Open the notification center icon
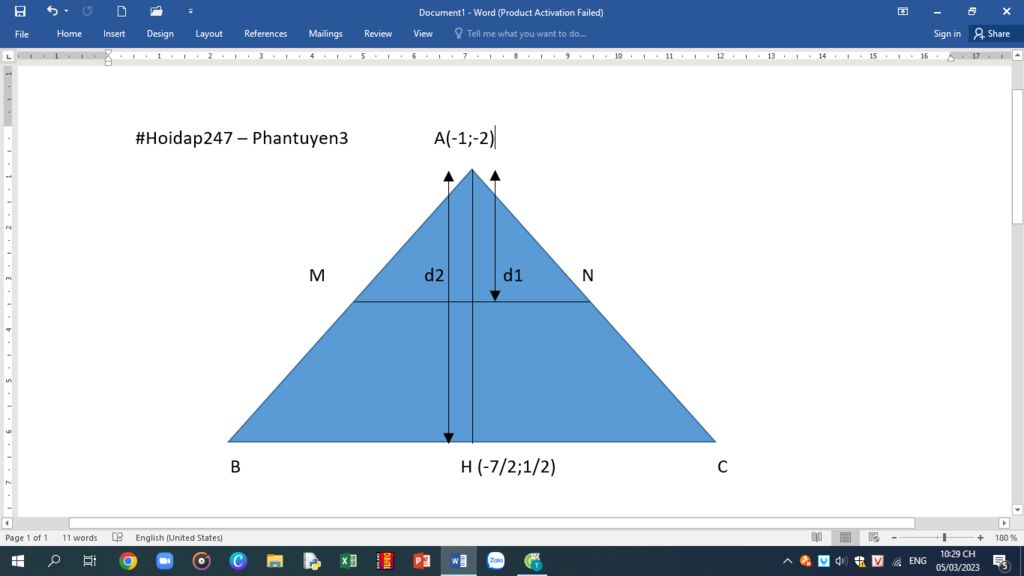The width and height of the screenshot is (1024, 576). tap(1001, 561)
